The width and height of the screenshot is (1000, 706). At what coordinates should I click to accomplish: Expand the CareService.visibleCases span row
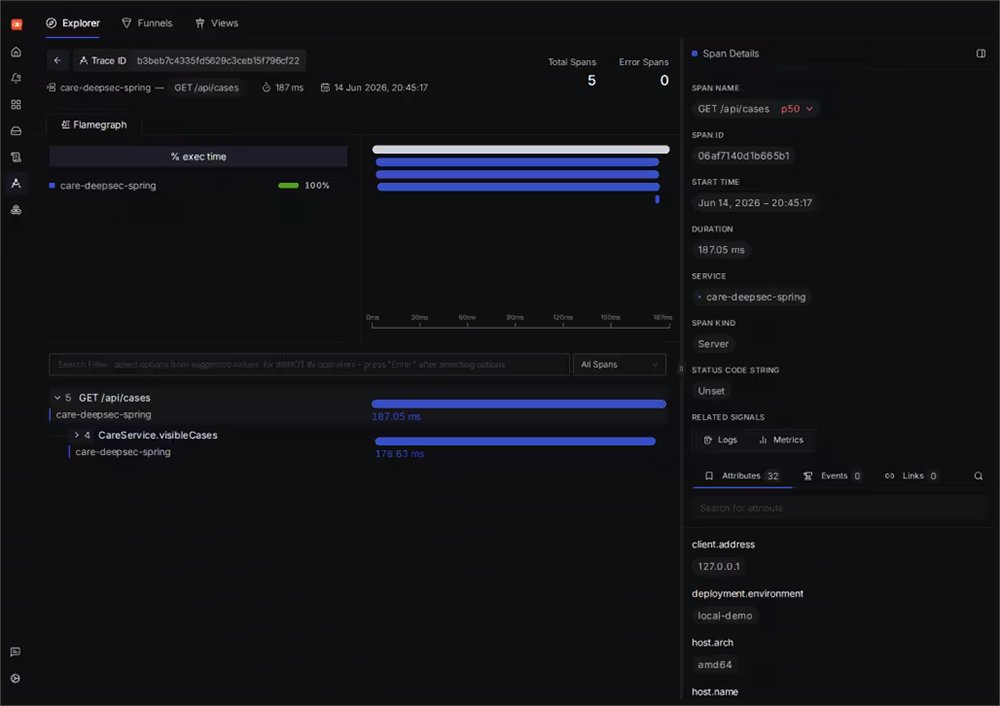click(77, 435)
